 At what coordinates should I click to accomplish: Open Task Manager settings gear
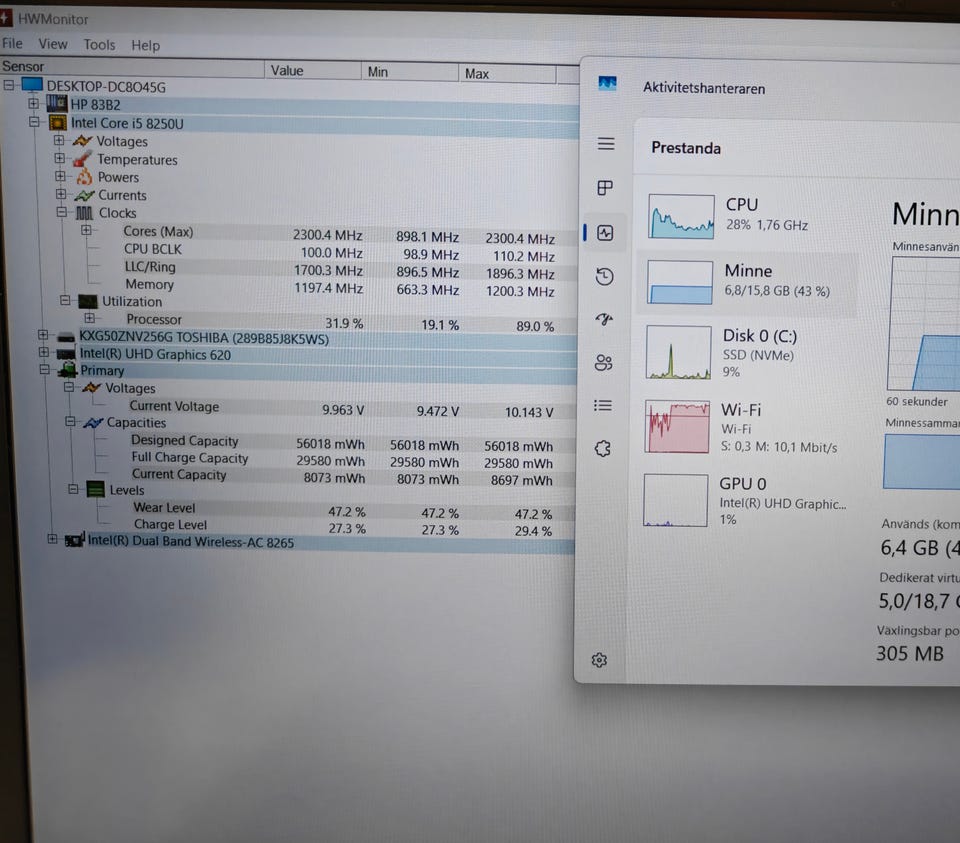pos(599,660)
